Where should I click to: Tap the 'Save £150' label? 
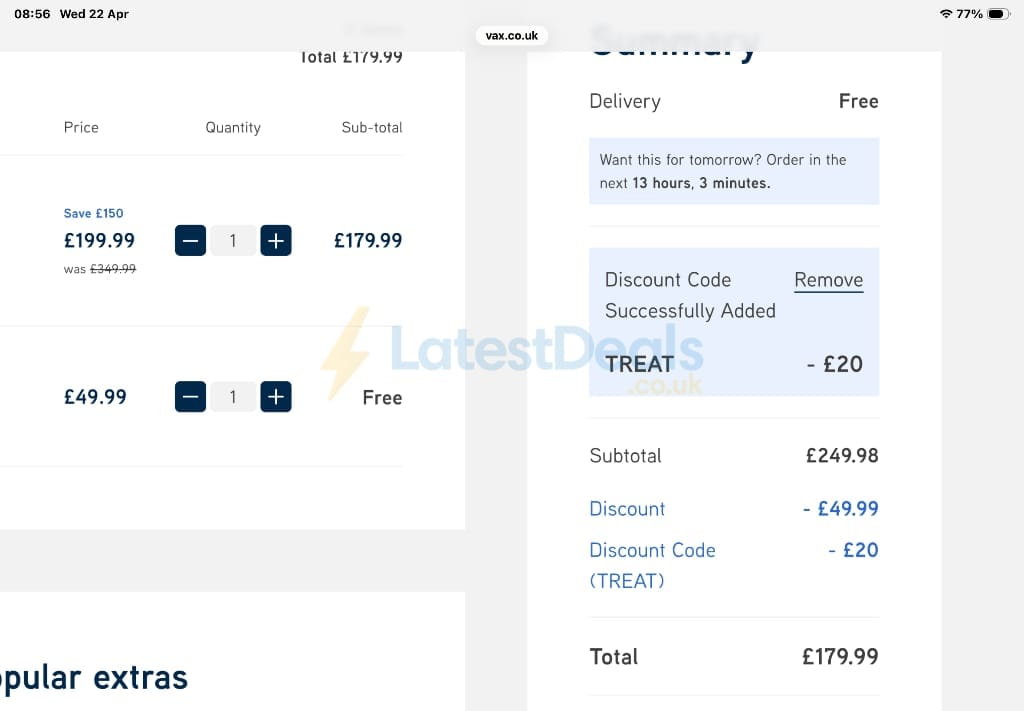click(x=93, y=213)
